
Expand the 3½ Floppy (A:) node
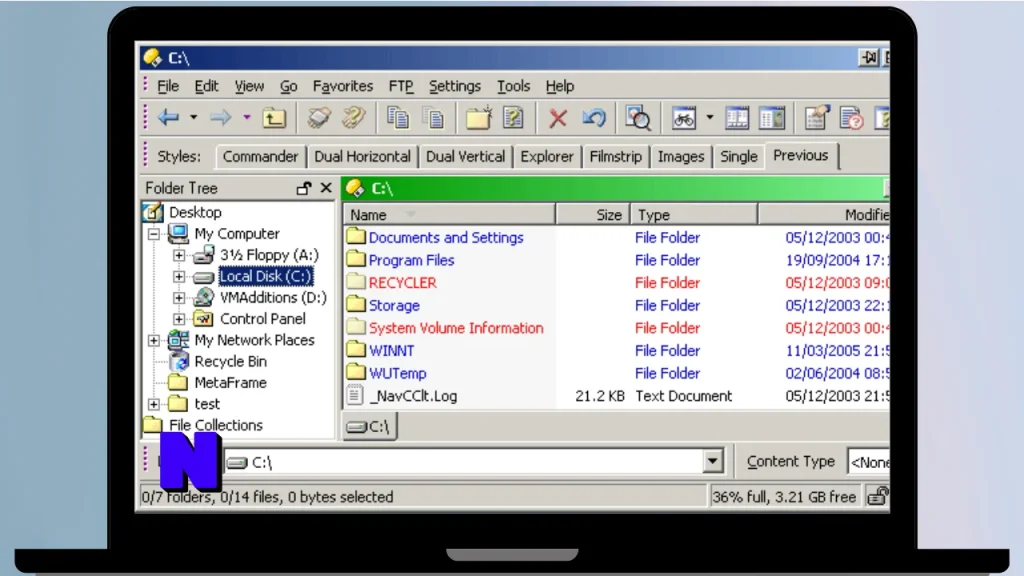pyautogui.click(x=179, y=255)
